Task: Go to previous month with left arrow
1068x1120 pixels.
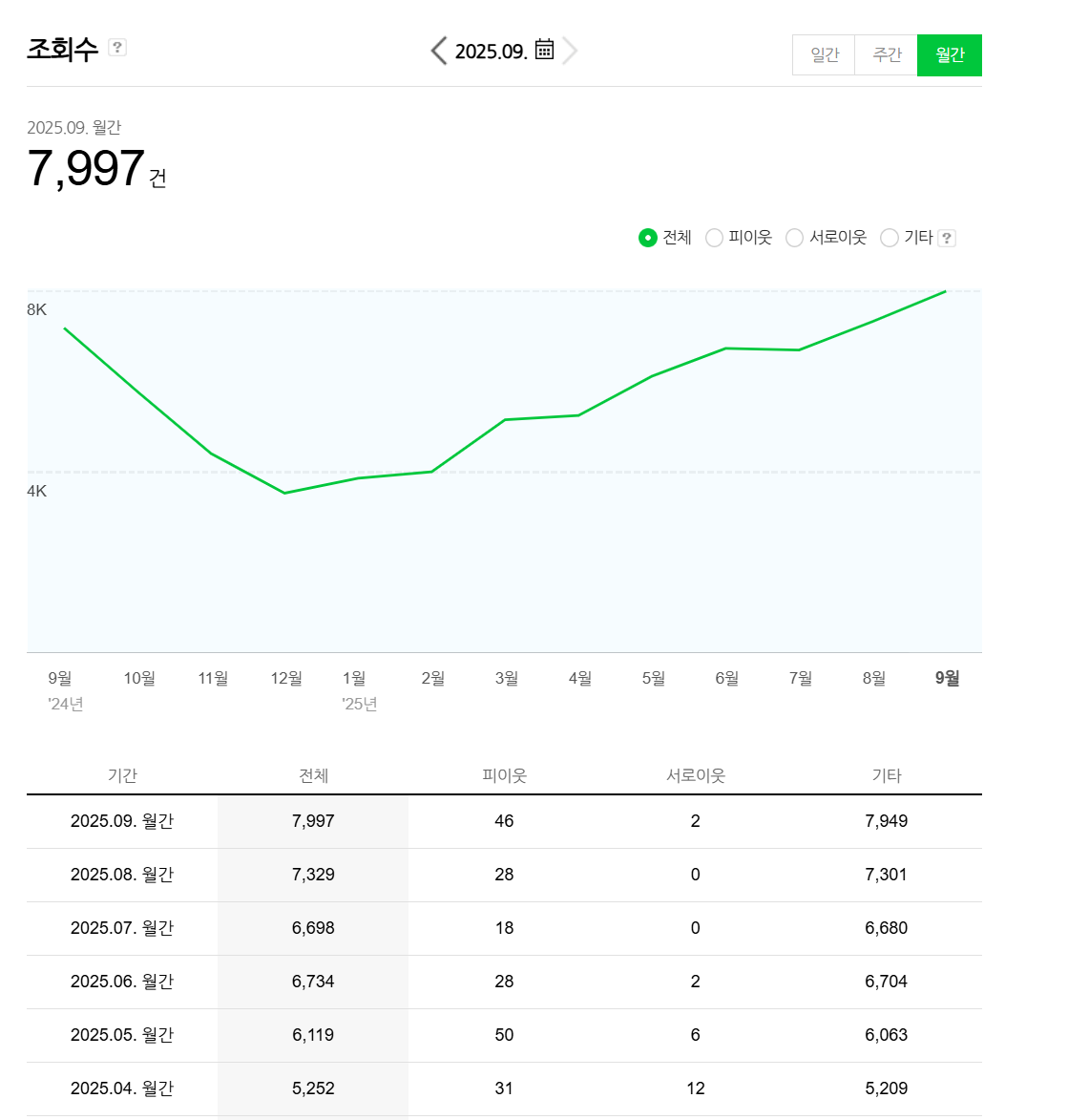Action: pyautogui.click(x=438, y=51)
